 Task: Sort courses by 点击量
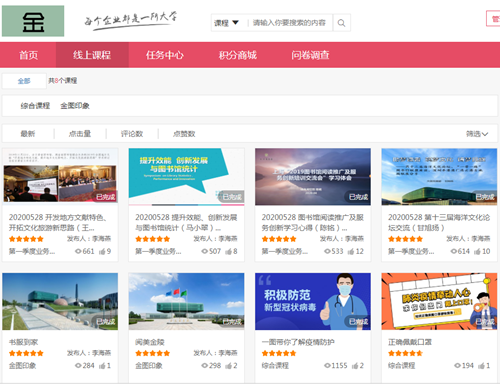coord(80,134)
